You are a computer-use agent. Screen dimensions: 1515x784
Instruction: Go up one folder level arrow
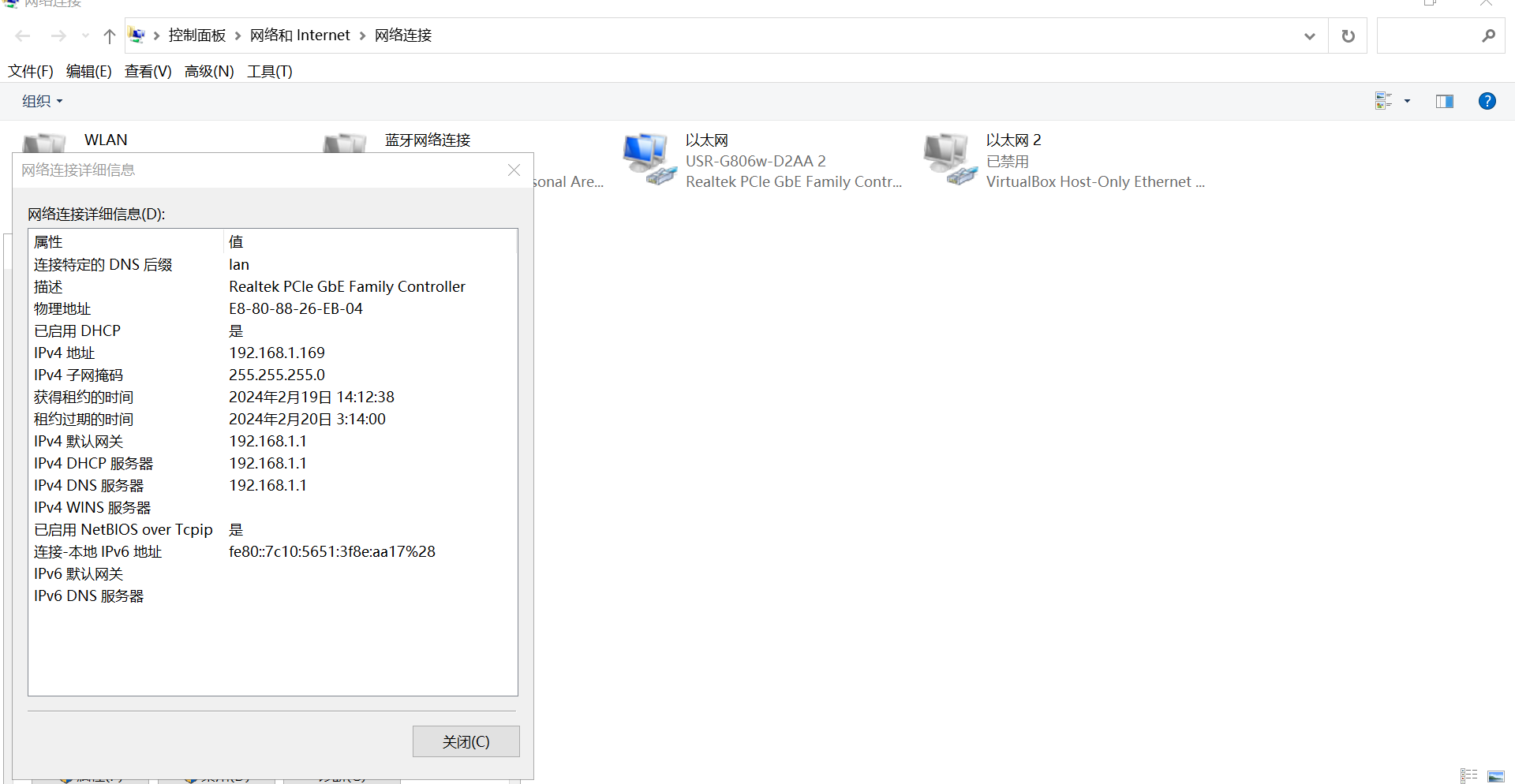110,35
